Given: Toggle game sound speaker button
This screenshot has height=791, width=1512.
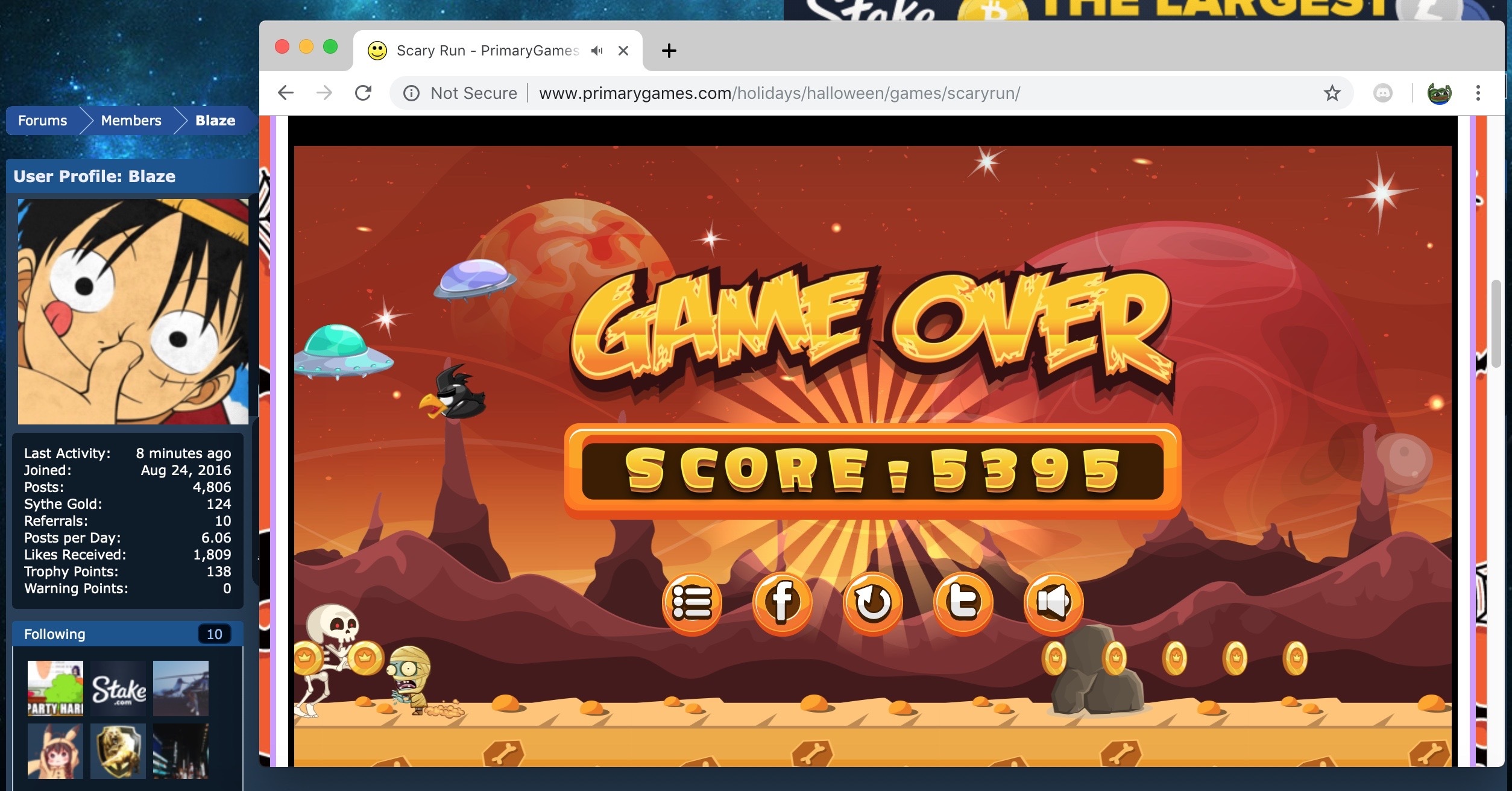Looking at the screenshot, I should click(1054, 603).
